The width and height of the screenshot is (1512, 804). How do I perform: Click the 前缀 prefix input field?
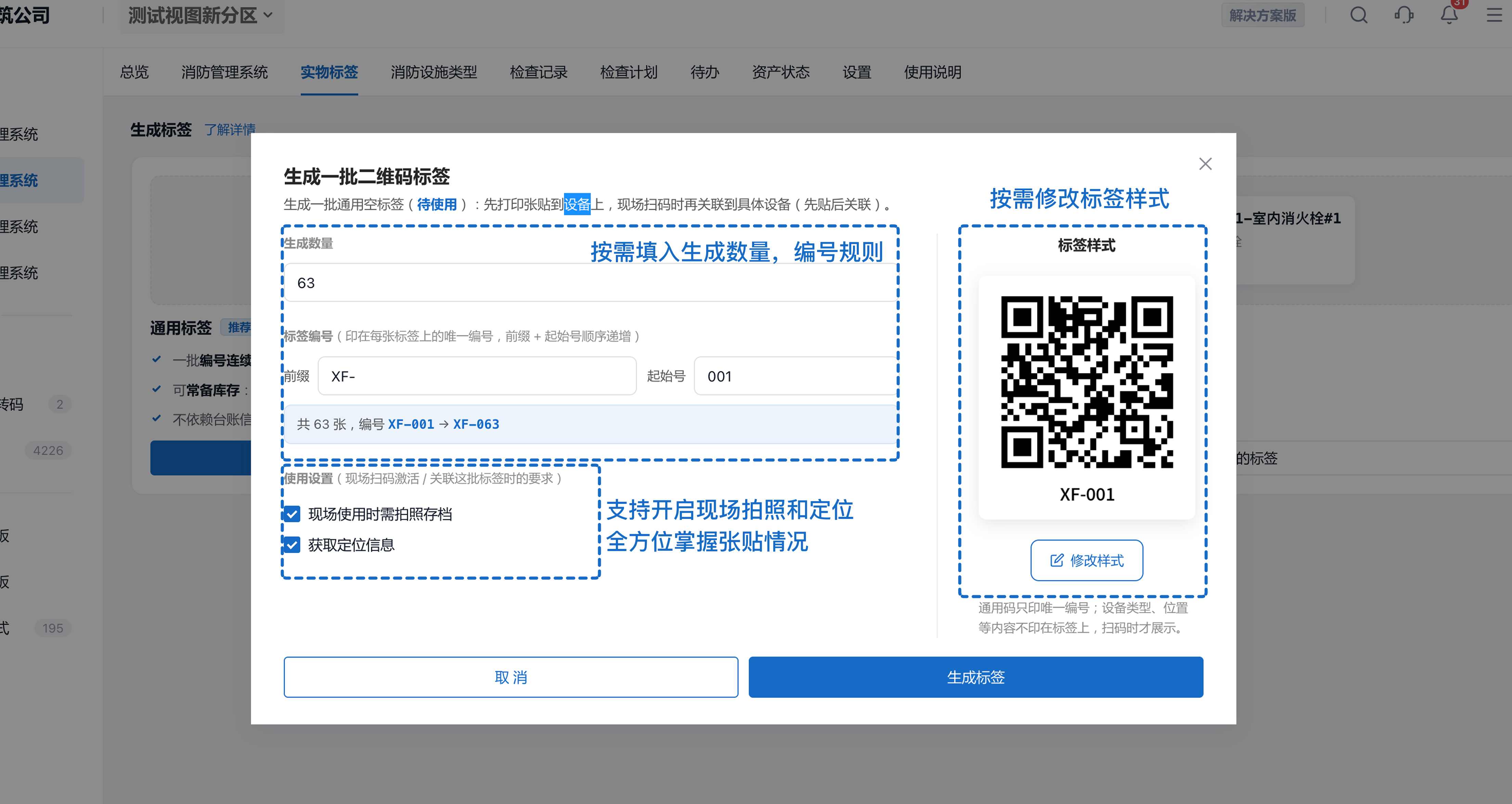click(477, 376)
